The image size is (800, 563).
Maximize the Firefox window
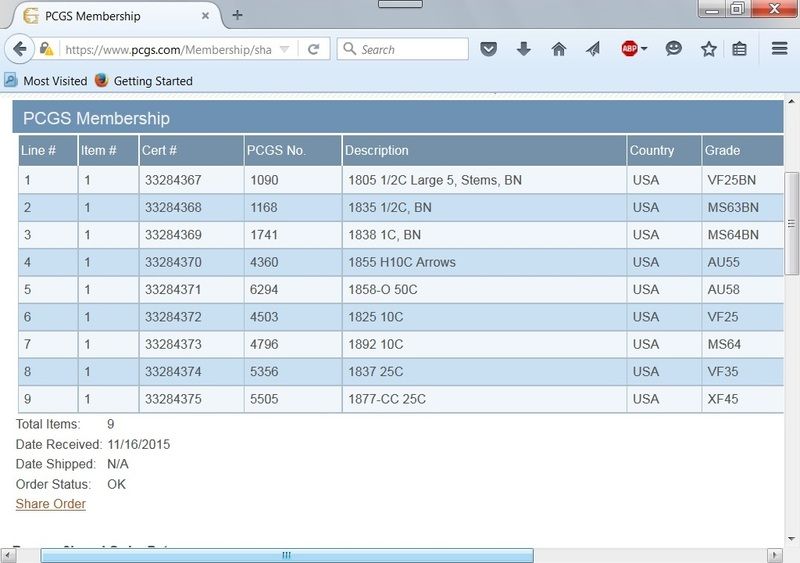[737, 9]
